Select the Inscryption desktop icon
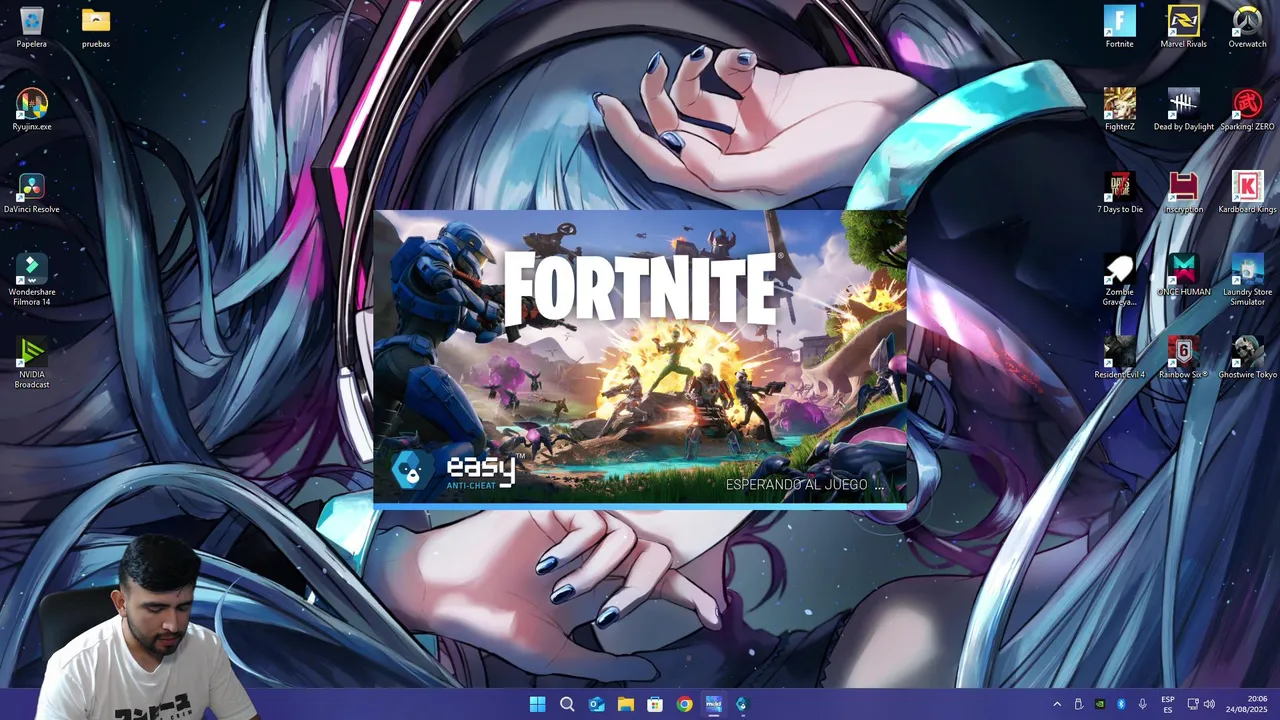This screenshot has width=1280, height=720. click(x=1183, y=193)
